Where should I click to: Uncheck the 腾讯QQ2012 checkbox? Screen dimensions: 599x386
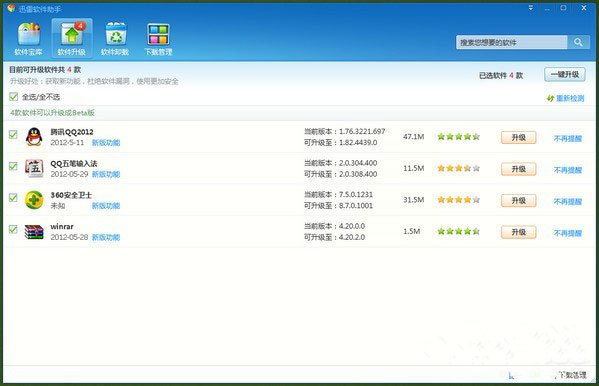point(13,134)
